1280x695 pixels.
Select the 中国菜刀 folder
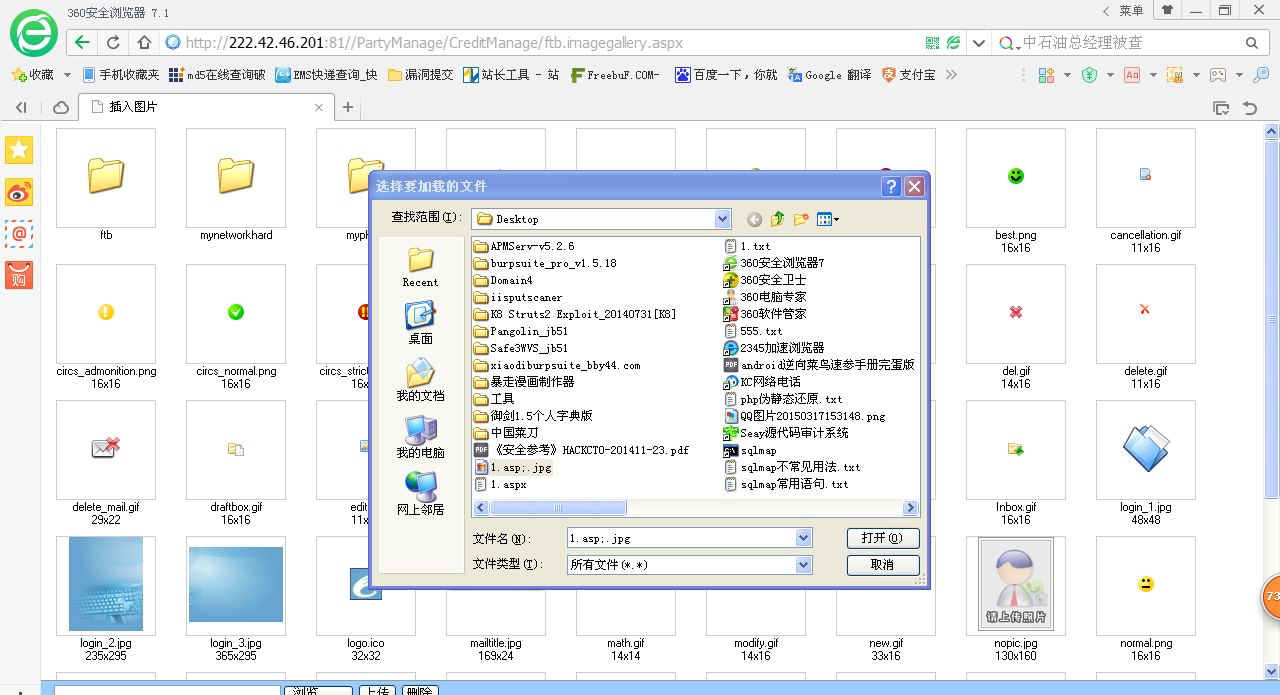pyautogui.click(x=506, y=433)
